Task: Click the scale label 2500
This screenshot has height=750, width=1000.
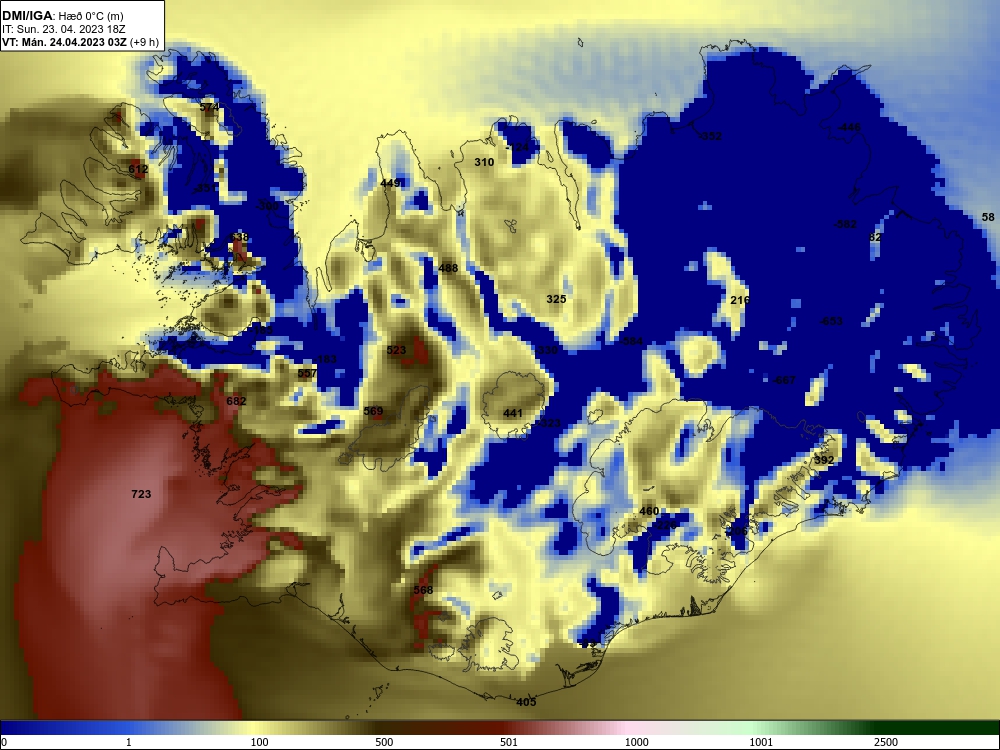Action: pos(886,742)
